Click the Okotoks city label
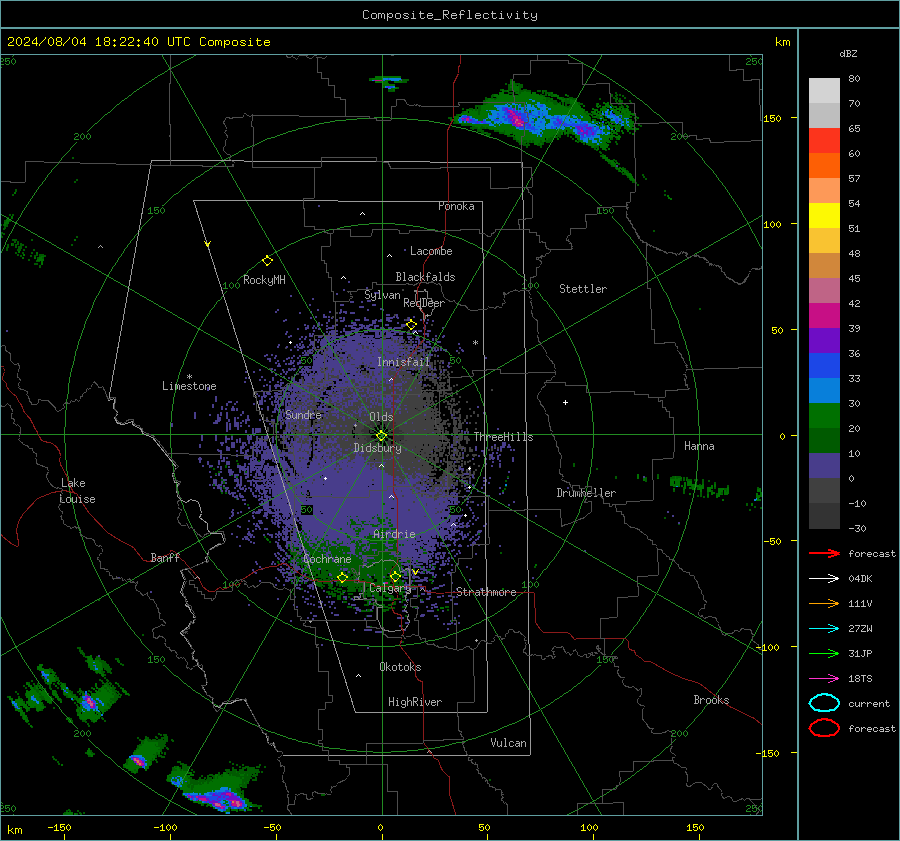 click(x=400, y=667)
